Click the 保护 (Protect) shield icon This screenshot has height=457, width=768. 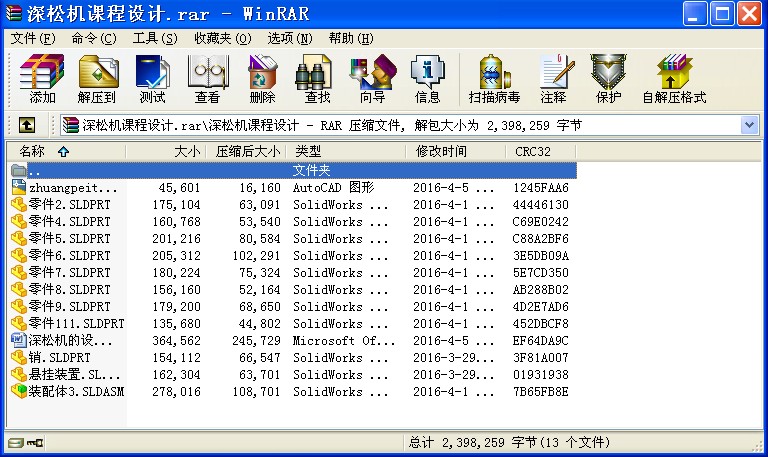(608, 72)
